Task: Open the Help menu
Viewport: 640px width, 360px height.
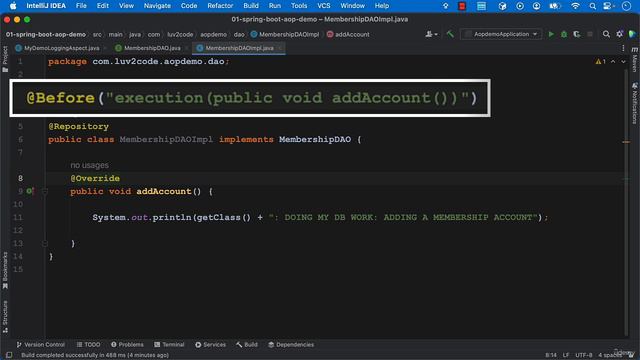Action: pyautogui.click(x=382, y=6)
